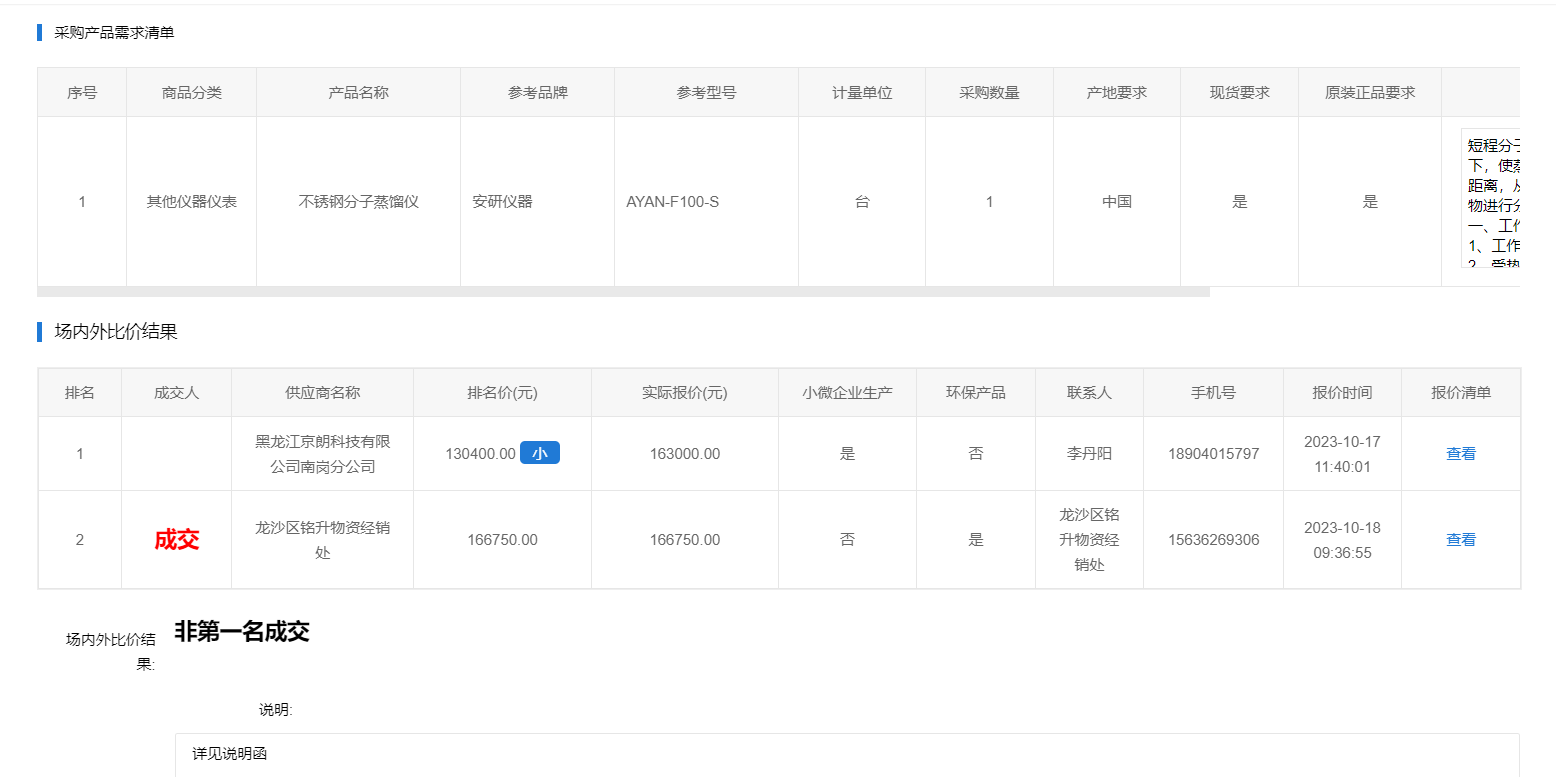This screenshot has width=1556, height=777.
Task: Click the 详见说明函 description text box
Action: pos(846,754)
